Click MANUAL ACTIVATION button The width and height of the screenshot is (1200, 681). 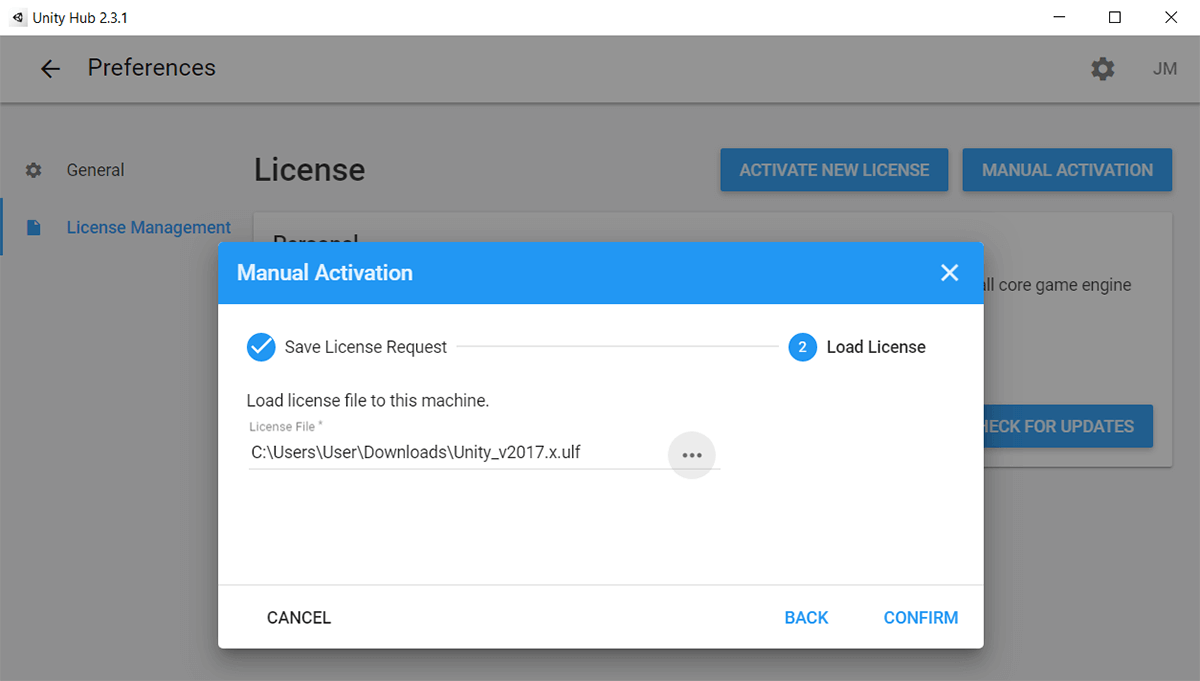(x=1067, y=170)
